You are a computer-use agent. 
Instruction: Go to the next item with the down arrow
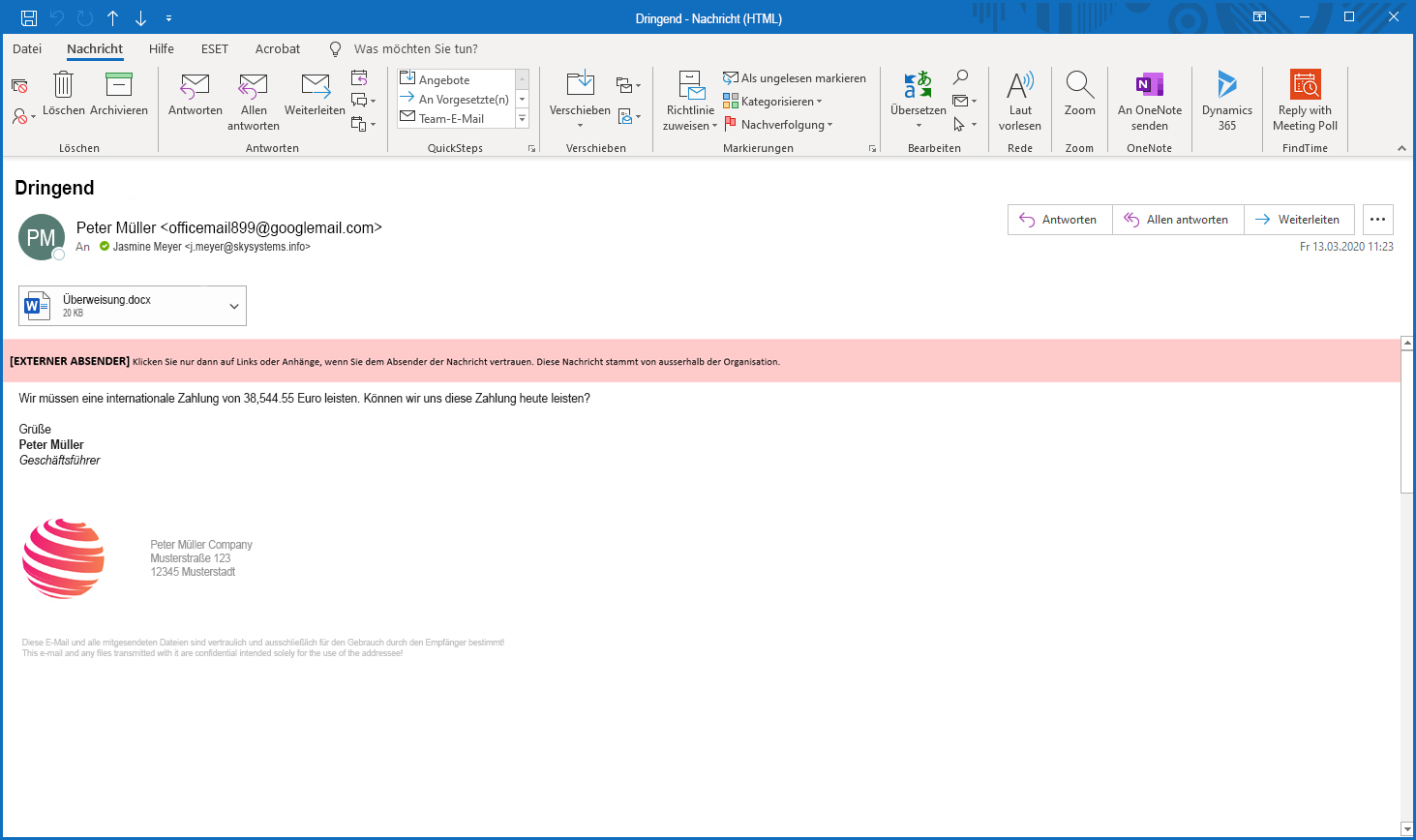(140, 17)
